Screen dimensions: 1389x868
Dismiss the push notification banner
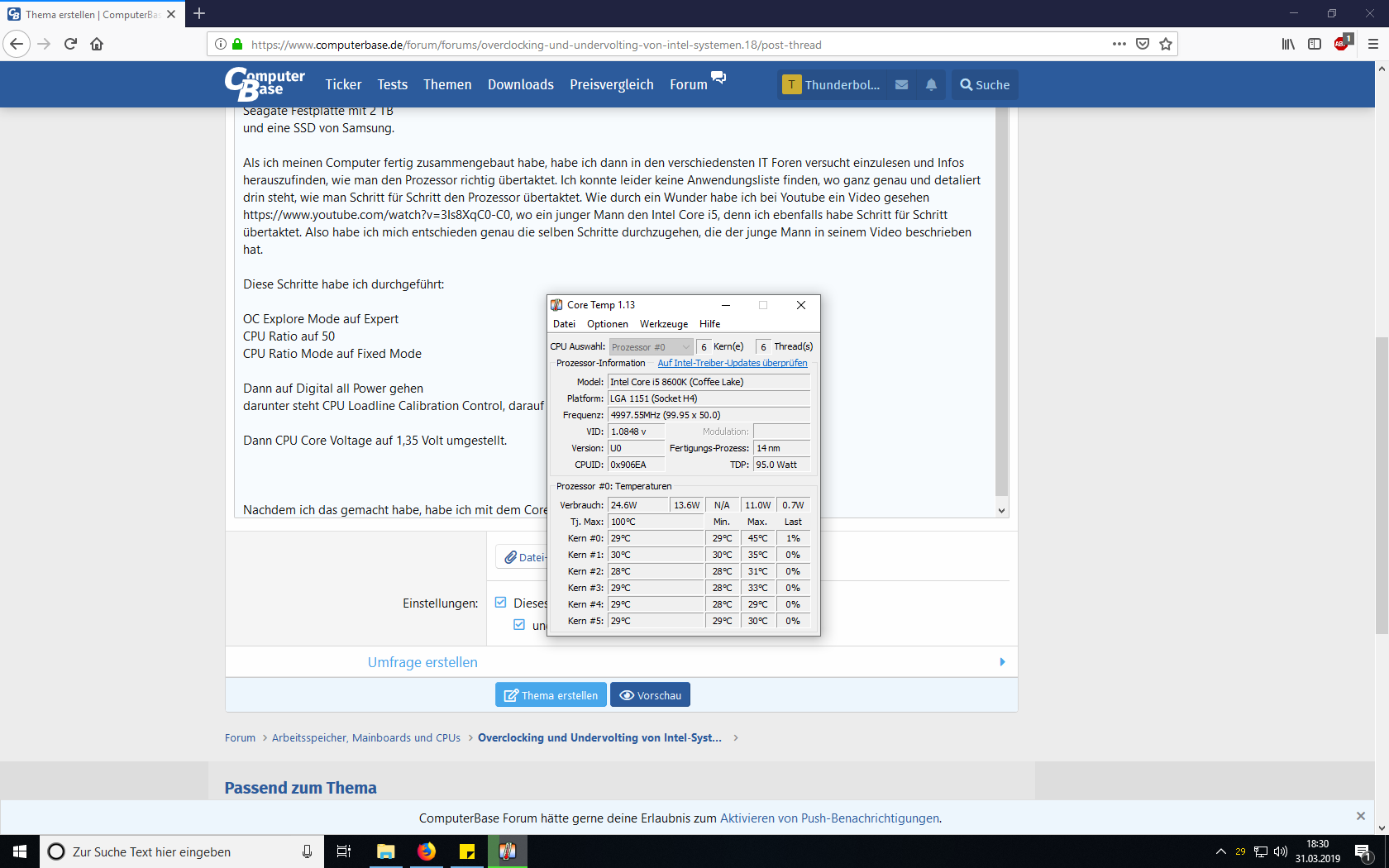pyautogui.click(x=1361, y=816)
